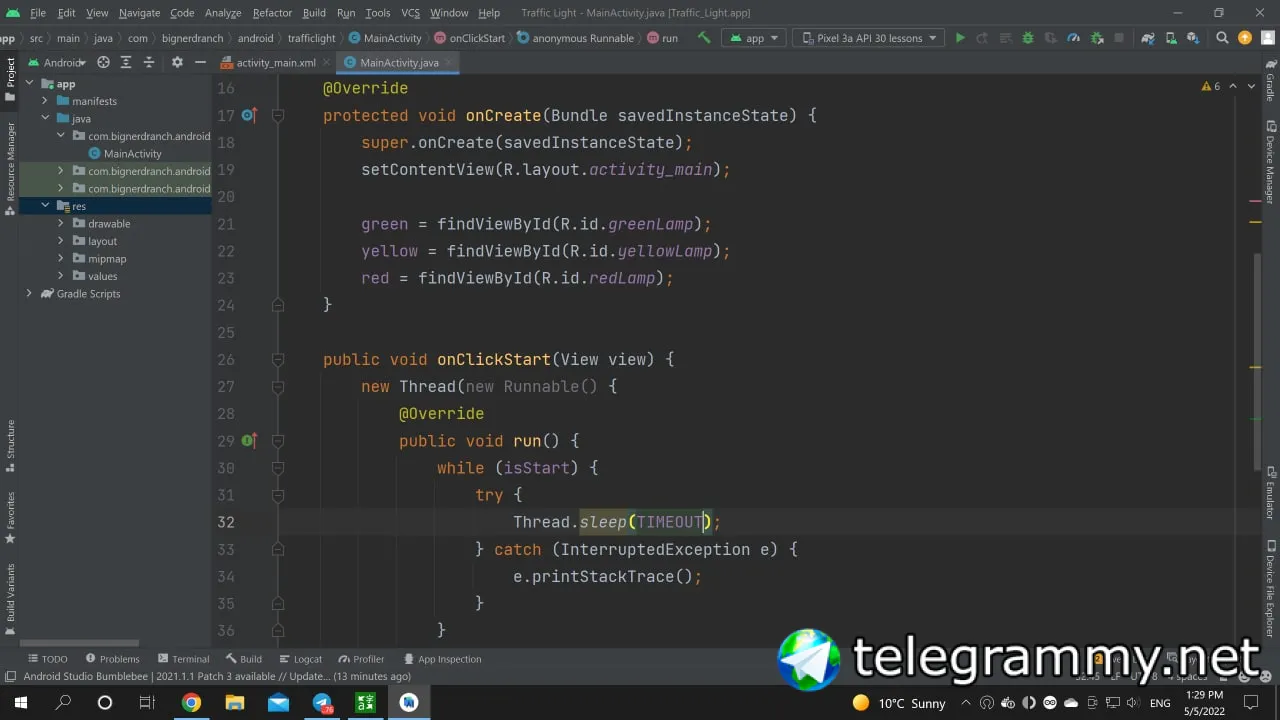Expand the Gradle Scripts node arrow
Viewport: 1280px width, 720px height.
29,294
